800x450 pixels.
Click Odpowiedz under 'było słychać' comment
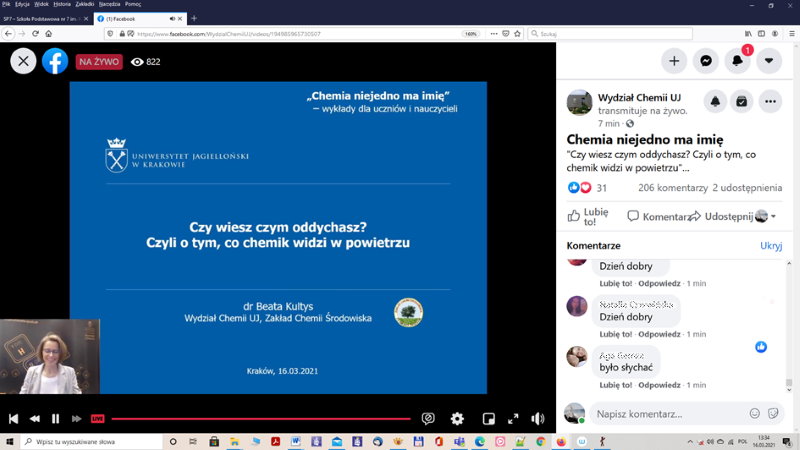[659, 385]
